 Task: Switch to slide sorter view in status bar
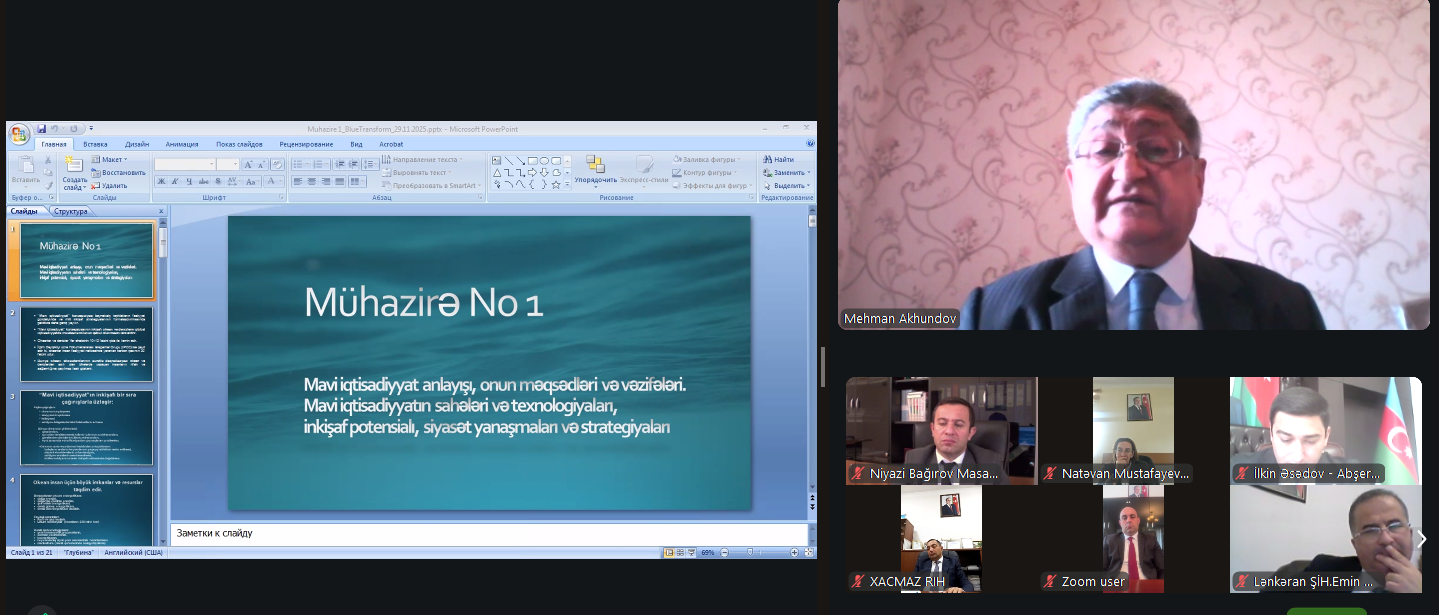tap(680, 552)
